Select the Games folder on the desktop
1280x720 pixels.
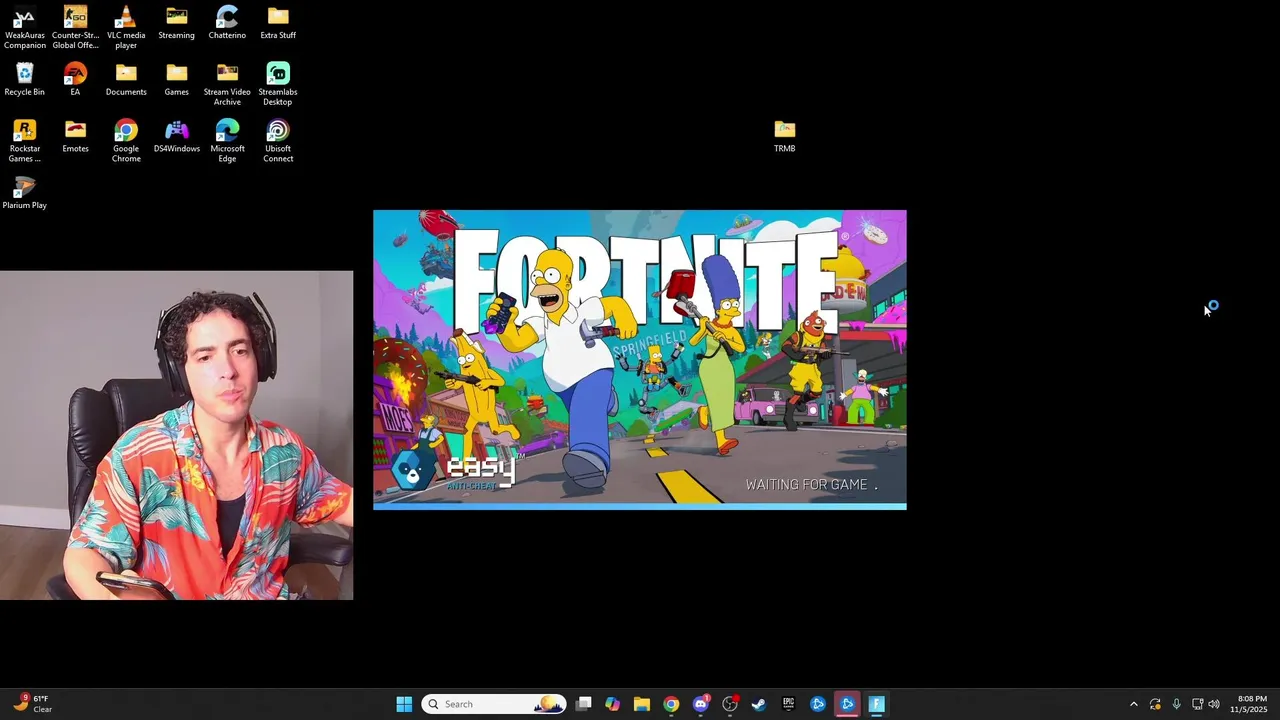coord(176,80)
